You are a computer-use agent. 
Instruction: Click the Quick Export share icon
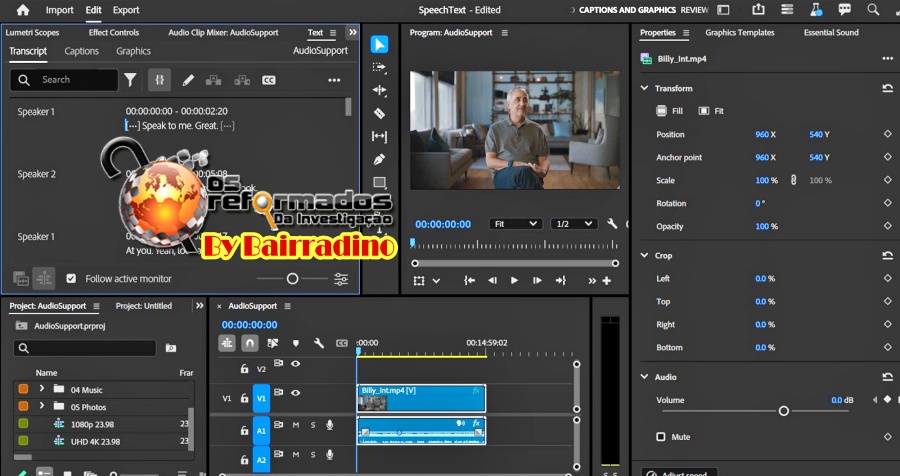758,10
